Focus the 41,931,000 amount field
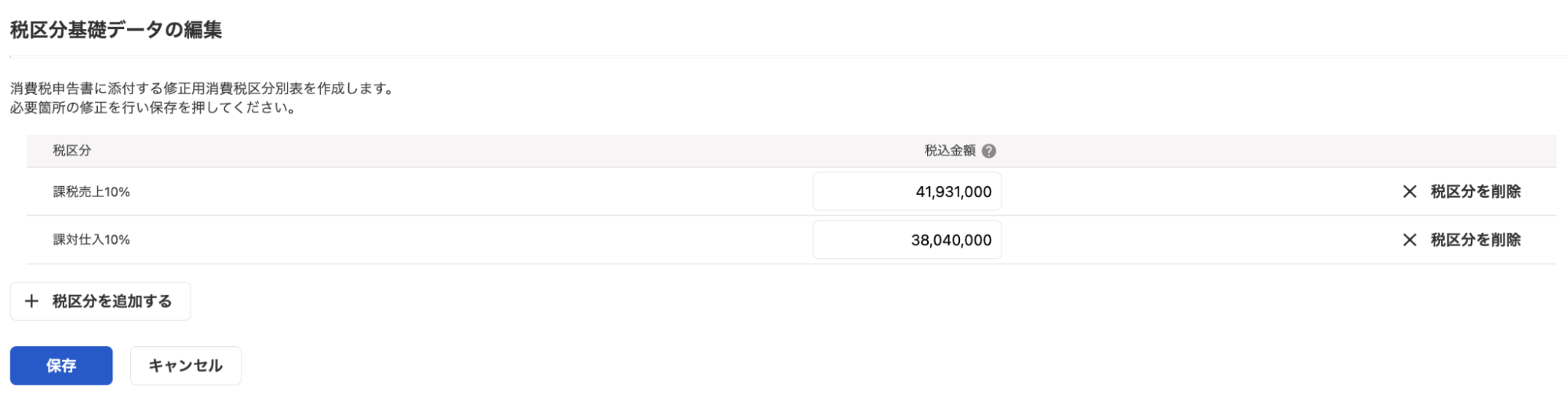1568x394 pixels. click(907, 192)
